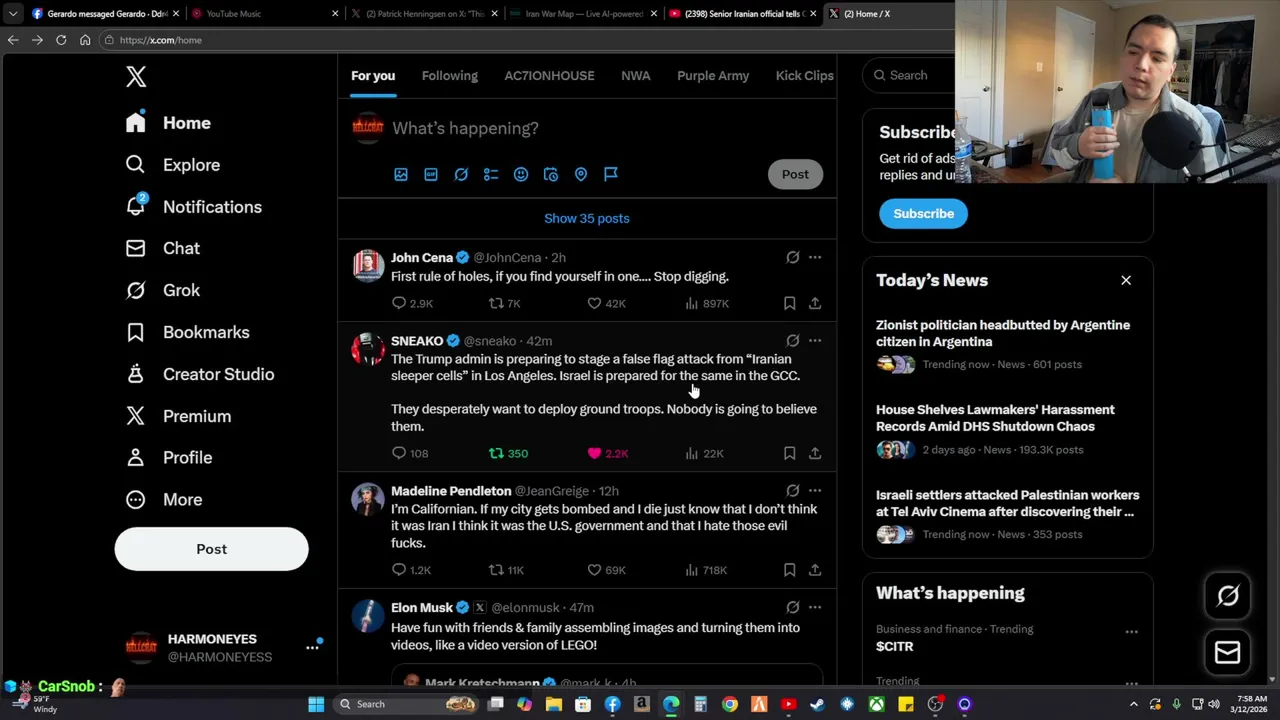Open Chat in the sidebar
The image size is (1280, 720).
[162, 248]
